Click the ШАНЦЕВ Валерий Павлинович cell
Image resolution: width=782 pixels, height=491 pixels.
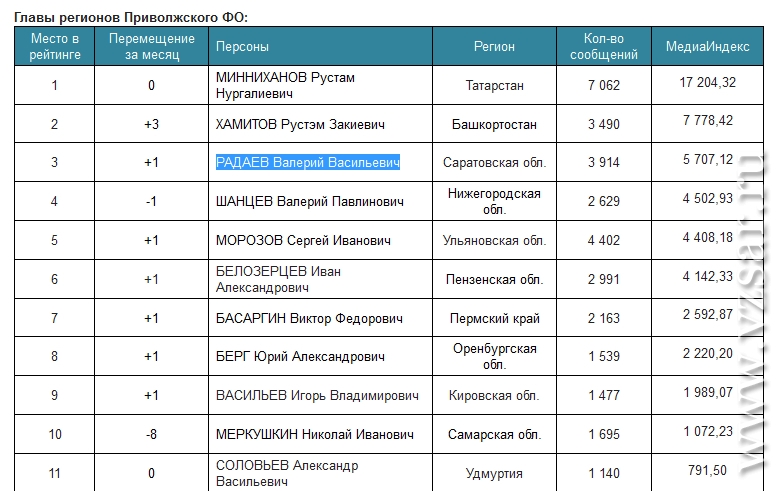(321, 201)
